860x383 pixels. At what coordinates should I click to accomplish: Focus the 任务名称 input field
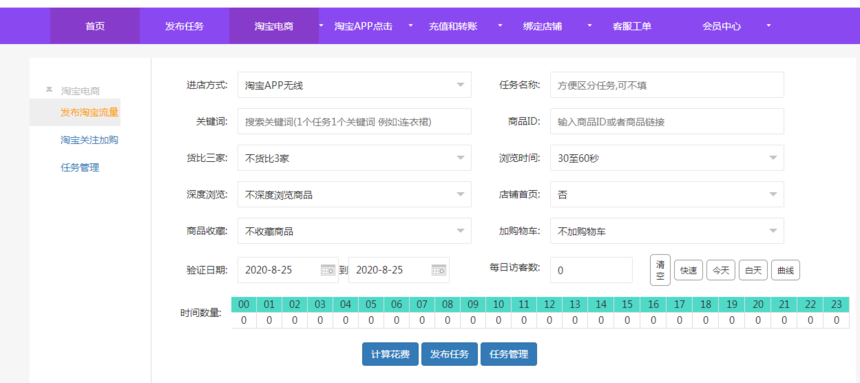pyautogui.click(x=667, y=85)
